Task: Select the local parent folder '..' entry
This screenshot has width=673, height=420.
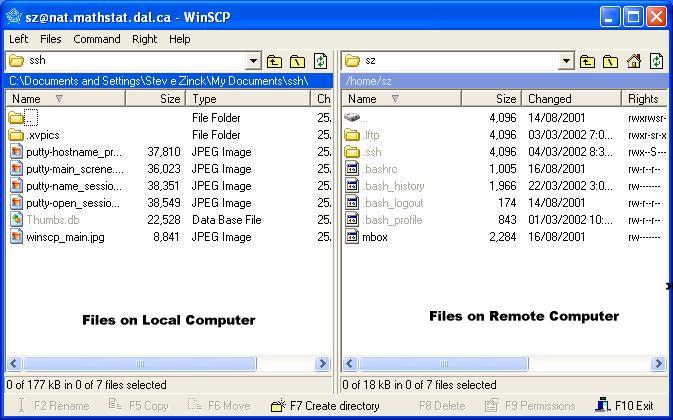Action: (31, 118)
